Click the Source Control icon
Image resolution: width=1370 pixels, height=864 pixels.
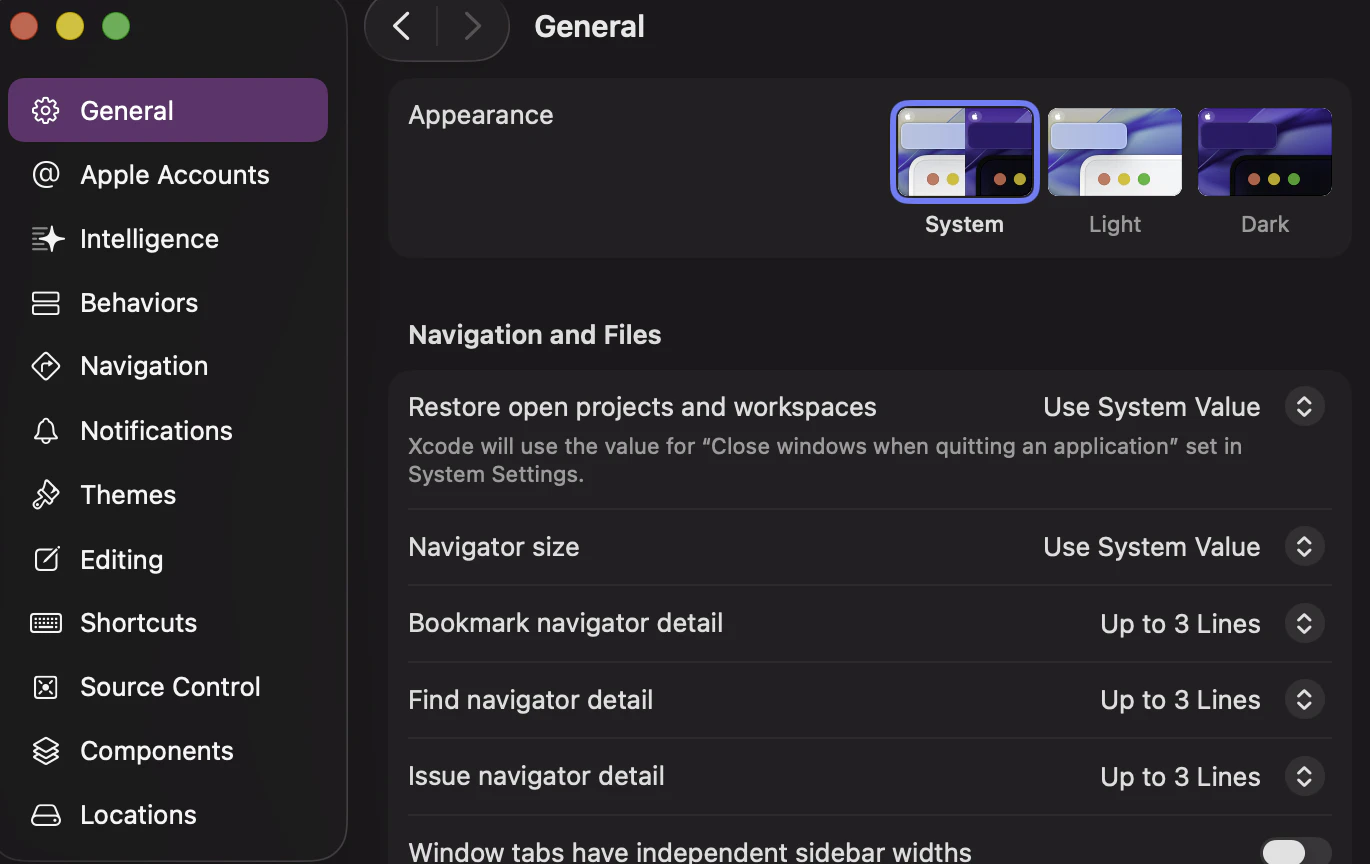tap(46, 686)
